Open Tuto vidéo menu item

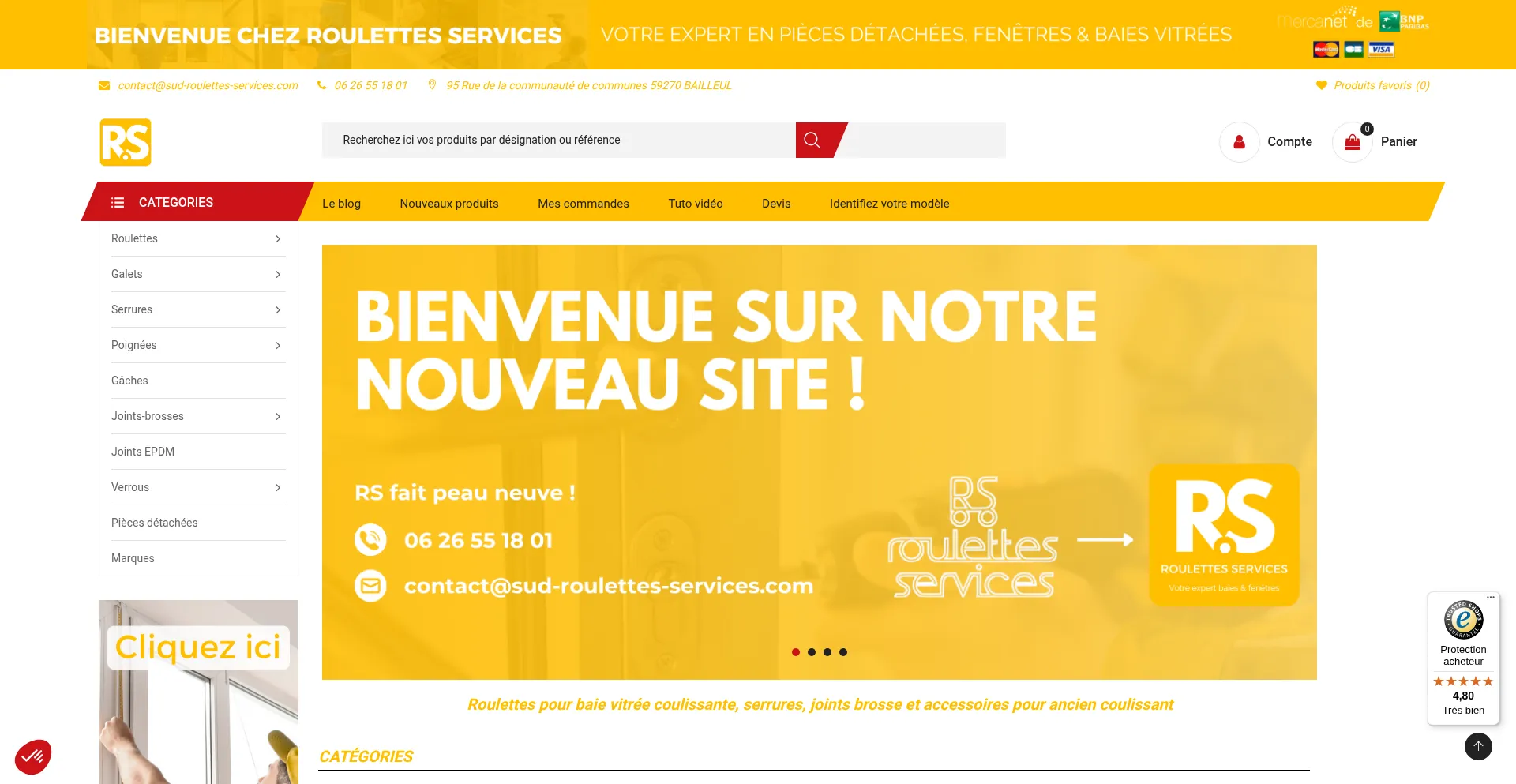696,204
